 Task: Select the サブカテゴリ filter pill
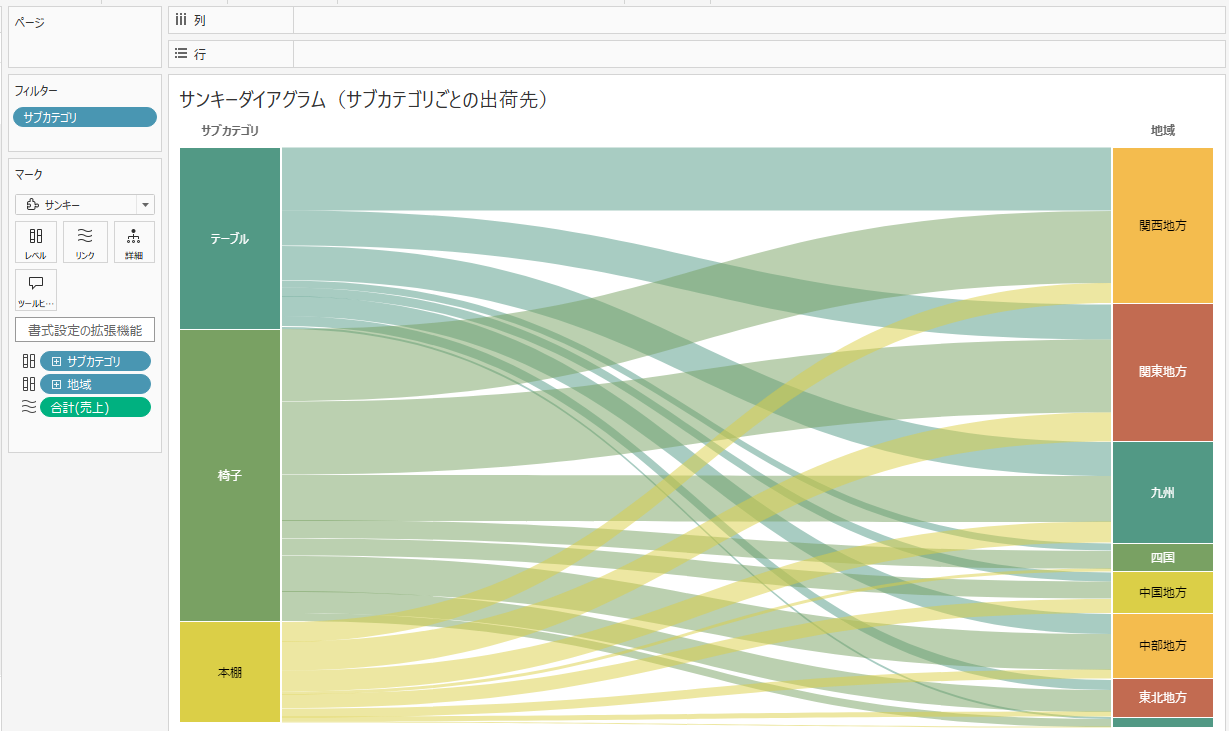coord(84,117)
